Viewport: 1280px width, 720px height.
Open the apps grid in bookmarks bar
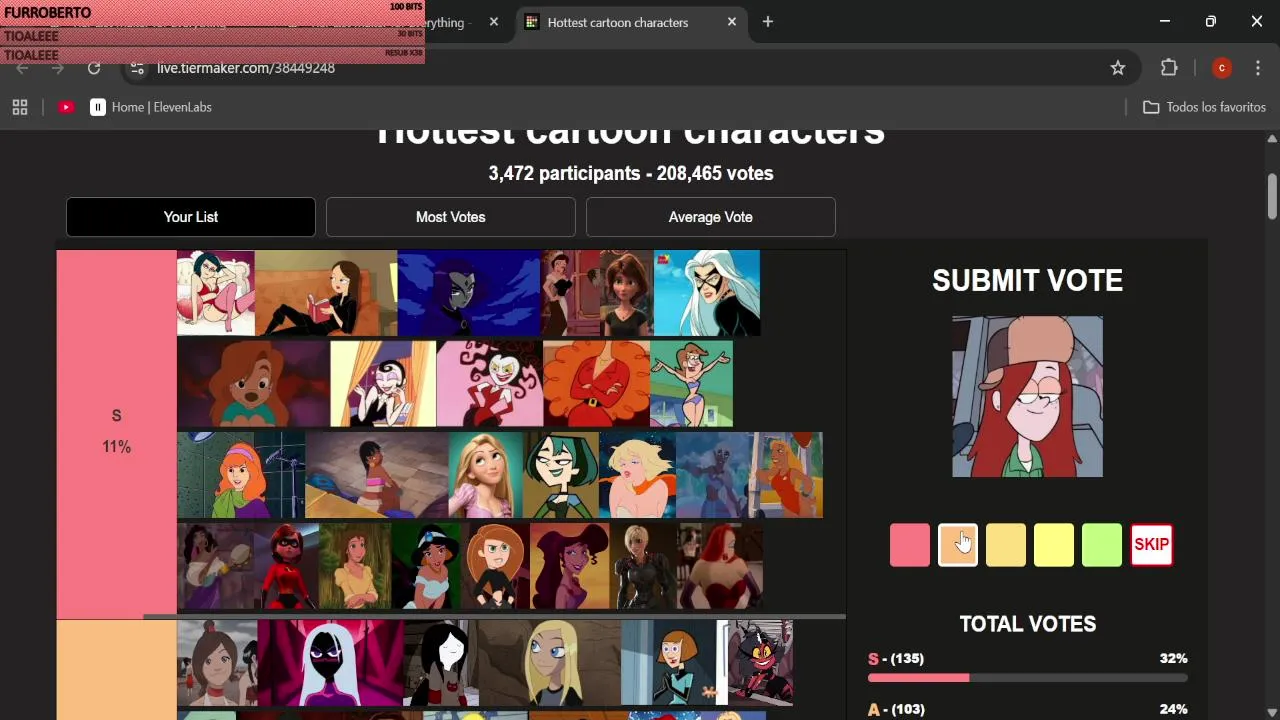click(20, 107)
